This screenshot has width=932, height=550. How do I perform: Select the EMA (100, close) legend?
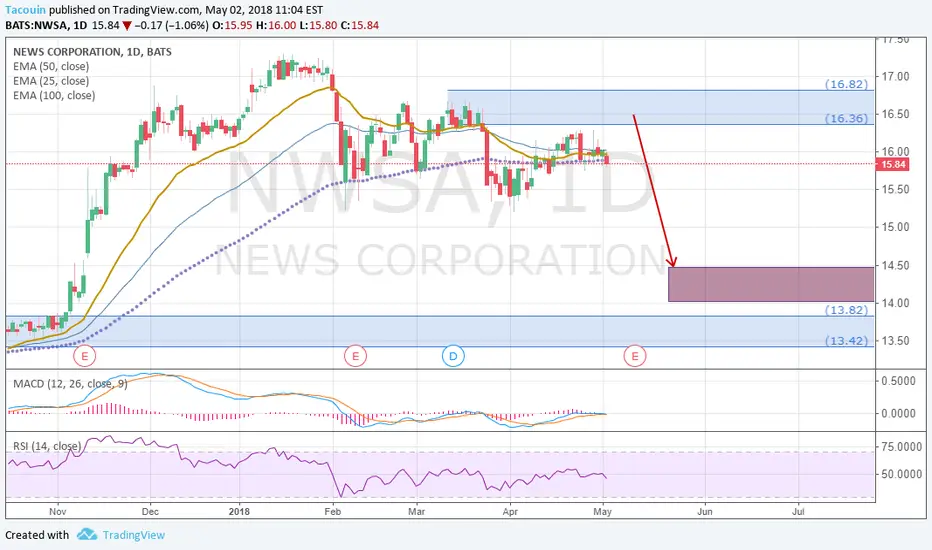coord(54,95)
